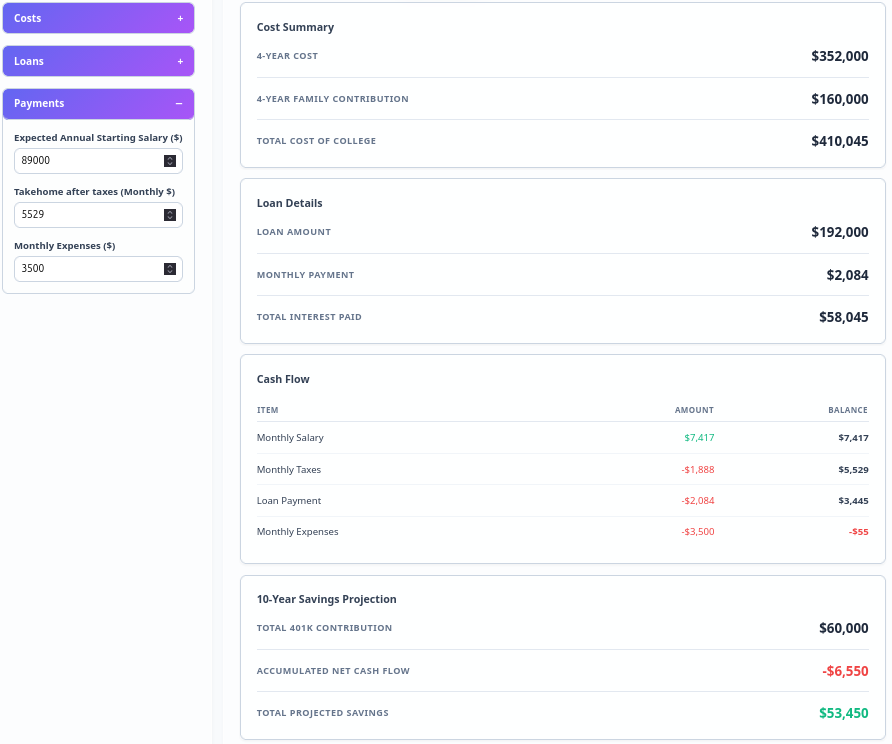
Task: Focus the Expected Annual Starting Salary input
Action: (88, 160)
